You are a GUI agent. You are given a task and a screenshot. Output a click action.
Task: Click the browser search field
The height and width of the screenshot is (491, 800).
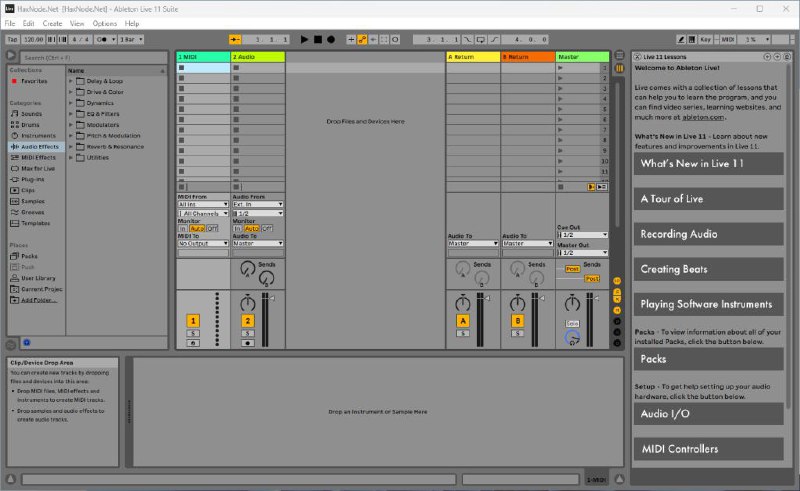(x=94, y=57)
